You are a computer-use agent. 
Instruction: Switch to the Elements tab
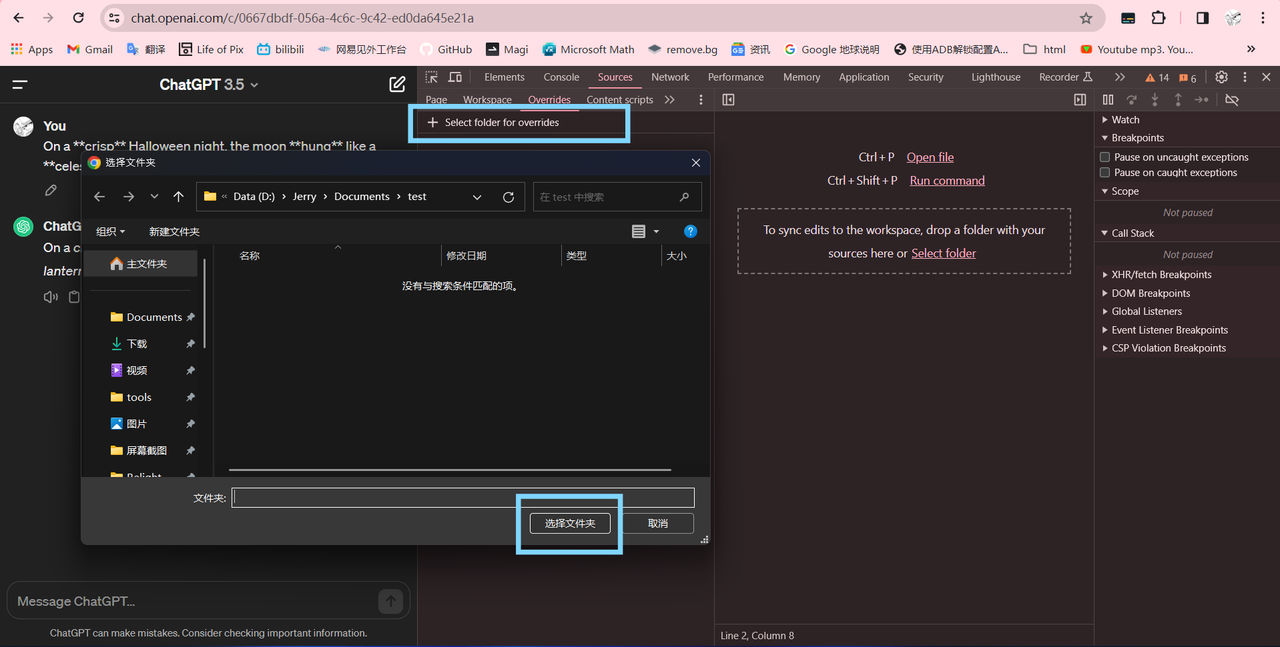(x=504, y=77)
